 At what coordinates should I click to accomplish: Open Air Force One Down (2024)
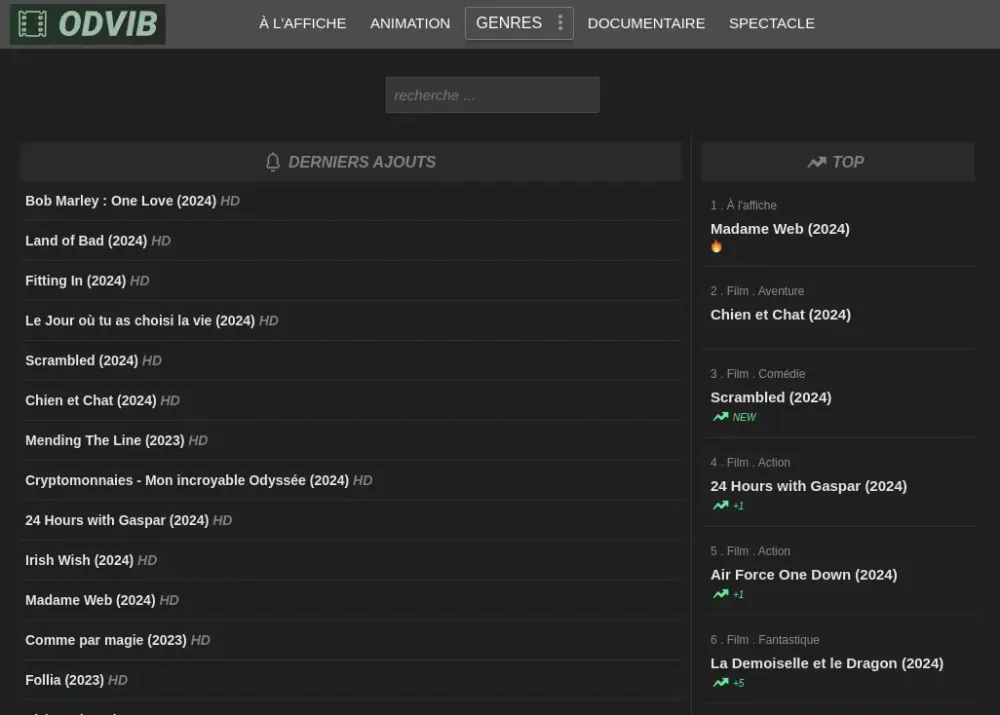pos(804,575)
